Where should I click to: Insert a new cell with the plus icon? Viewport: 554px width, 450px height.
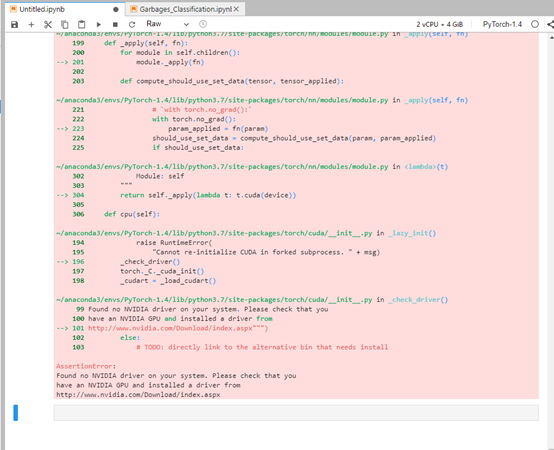[x=31, y=24]
